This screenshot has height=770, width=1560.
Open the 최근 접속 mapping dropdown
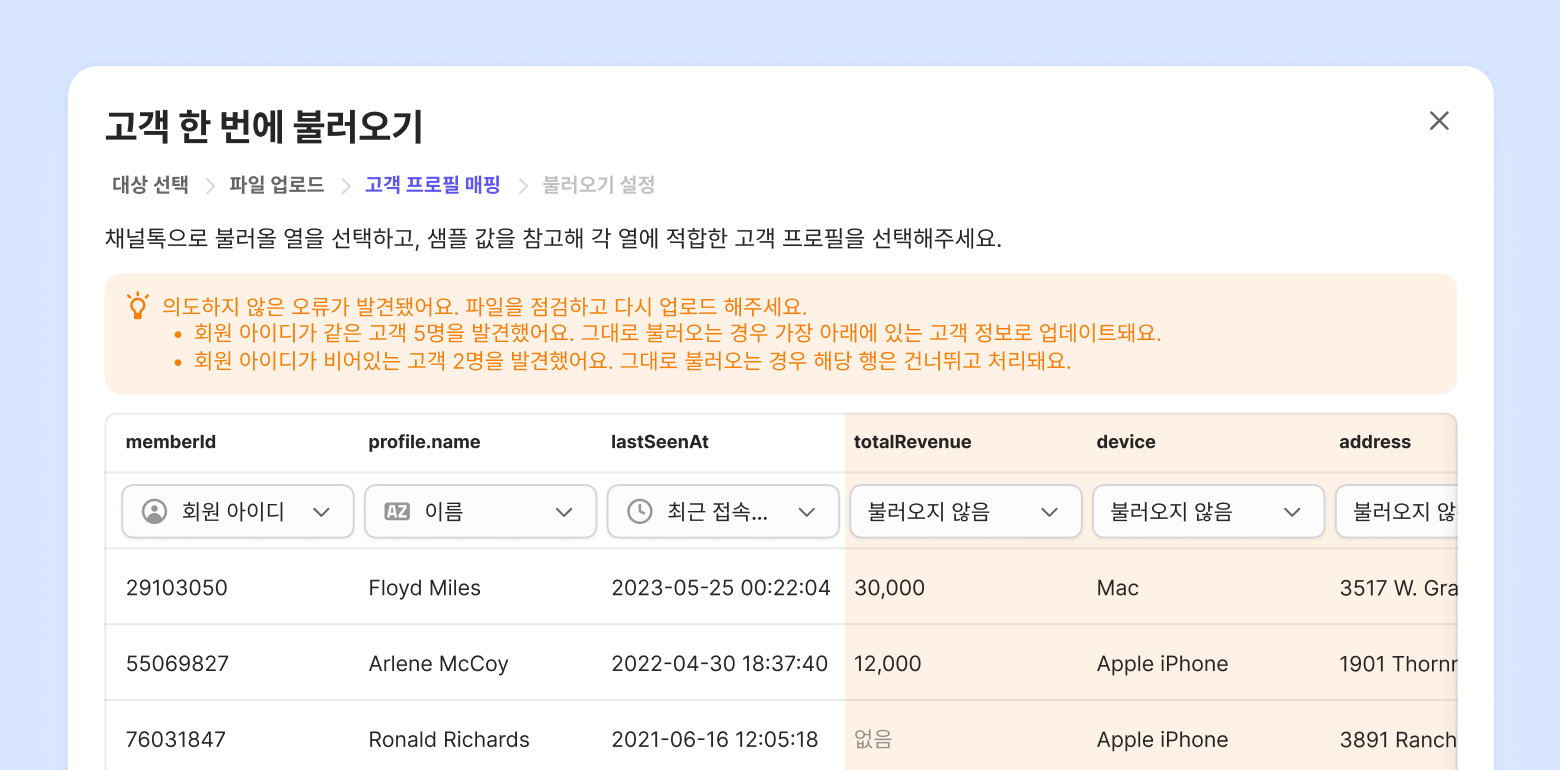[723, 512]
